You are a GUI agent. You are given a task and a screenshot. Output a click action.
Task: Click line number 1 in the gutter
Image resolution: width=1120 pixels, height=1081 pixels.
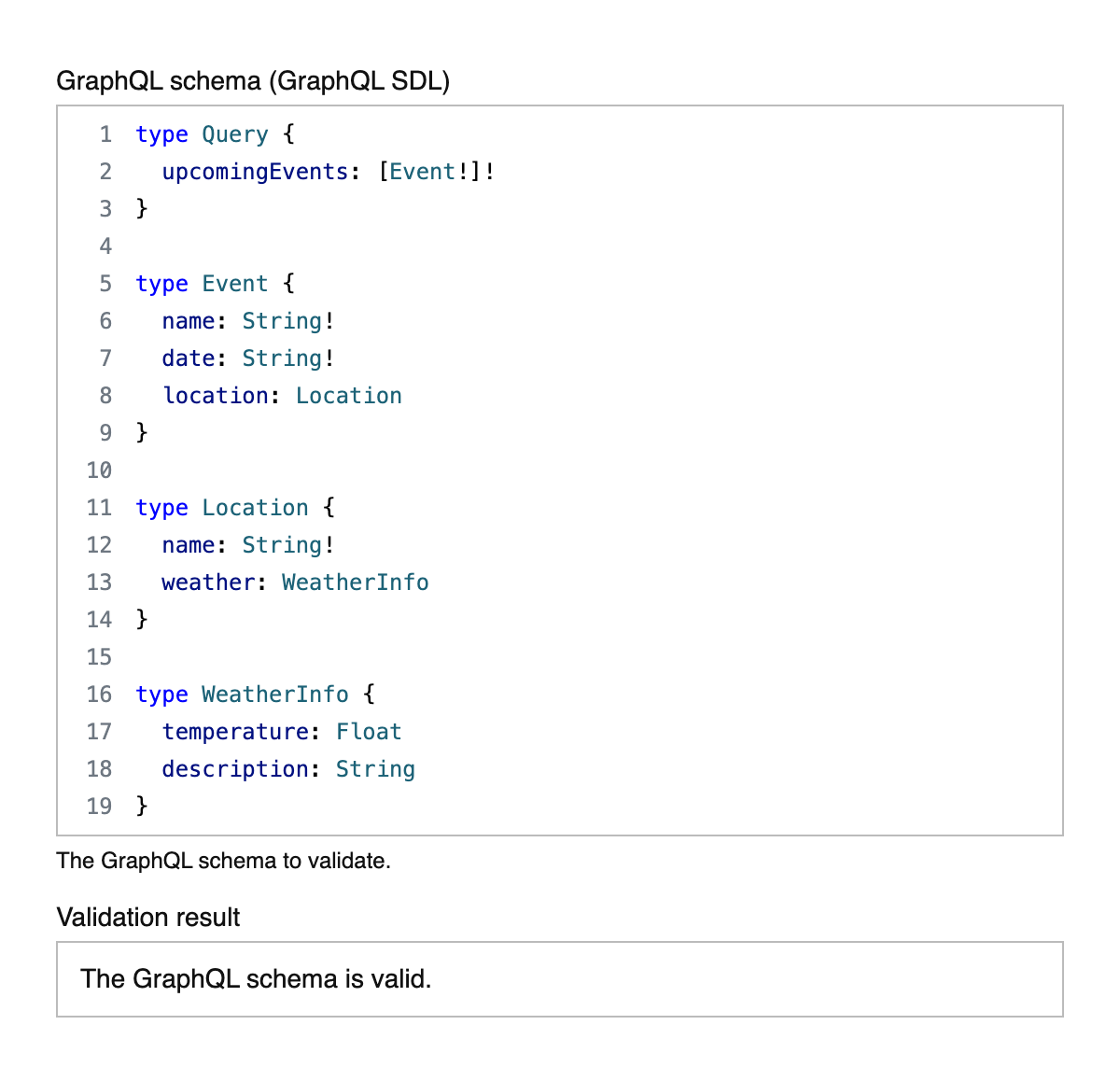click(x=105, y=134)
